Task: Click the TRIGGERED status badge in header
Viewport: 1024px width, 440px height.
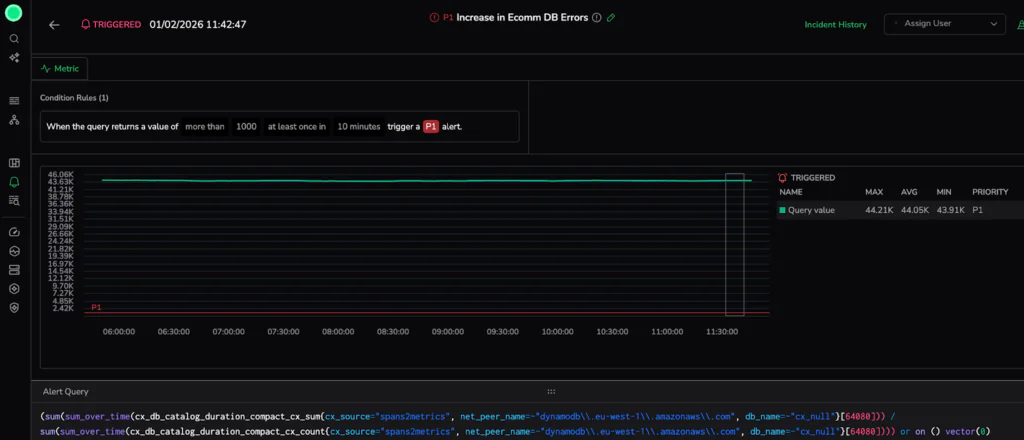Action: click(x=110, y=25)
